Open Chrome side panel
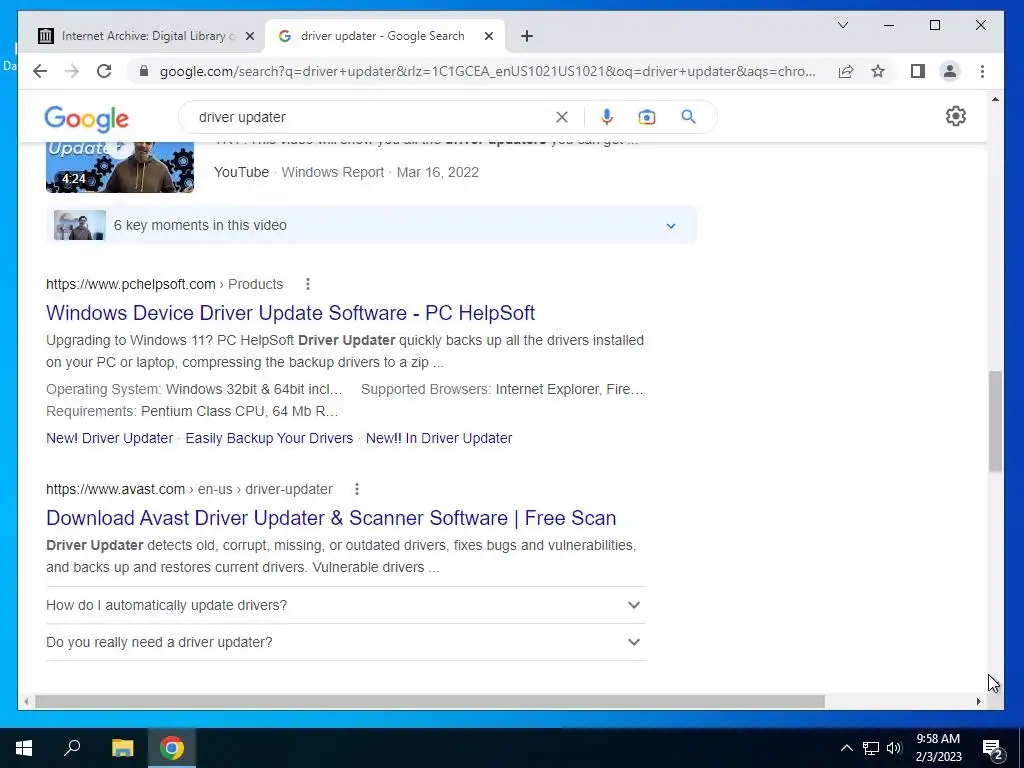The image size is (1024, 768). click(x=918, y=71)
